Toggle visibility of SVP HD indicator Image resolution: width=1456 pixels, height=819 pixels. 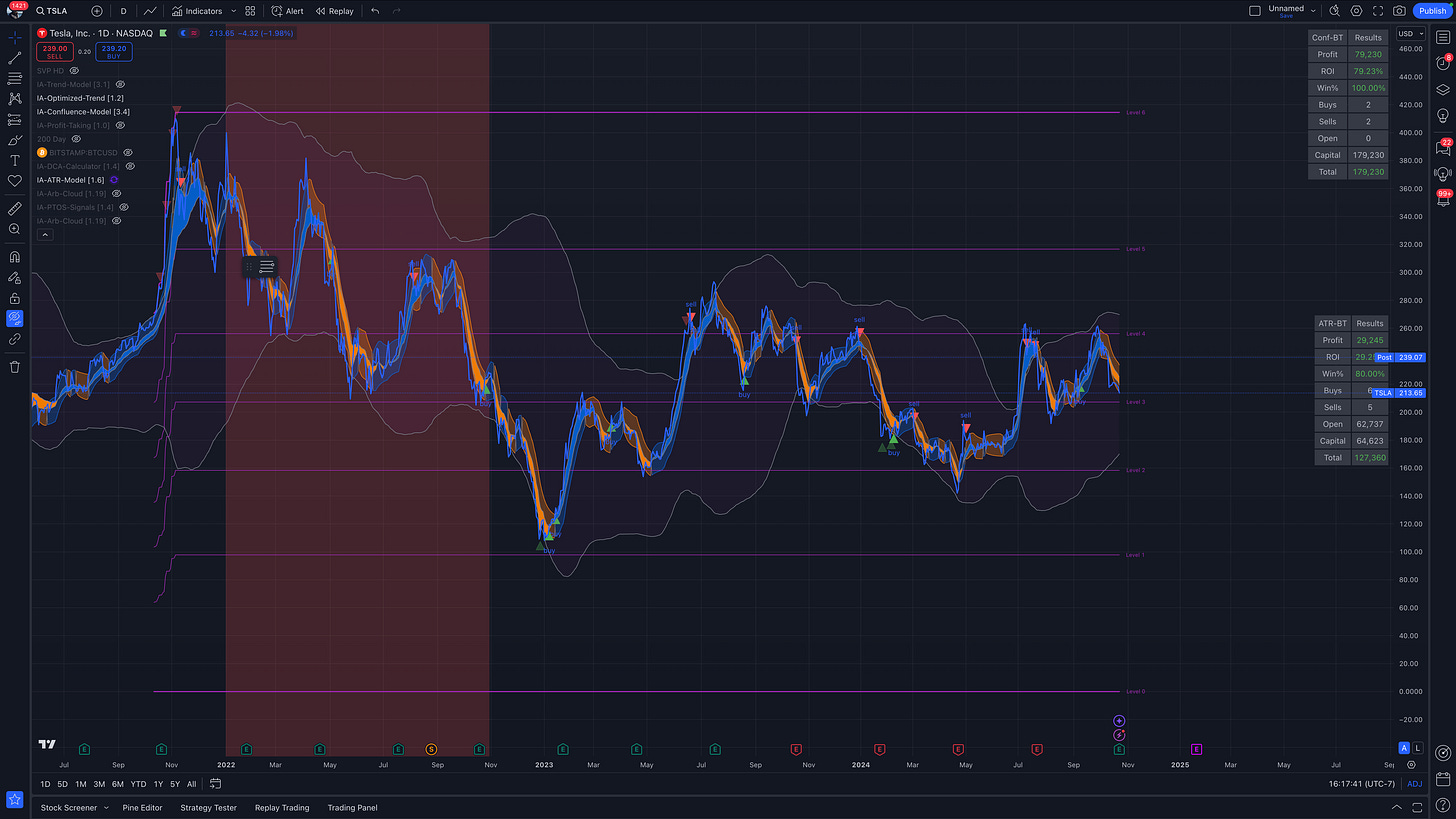tap(74, 71)
